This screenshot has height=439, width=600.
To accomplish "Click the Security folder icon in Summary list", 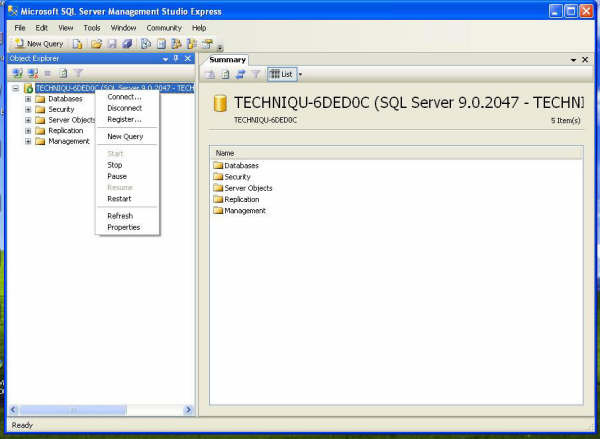I will click(x=218, y=177).
